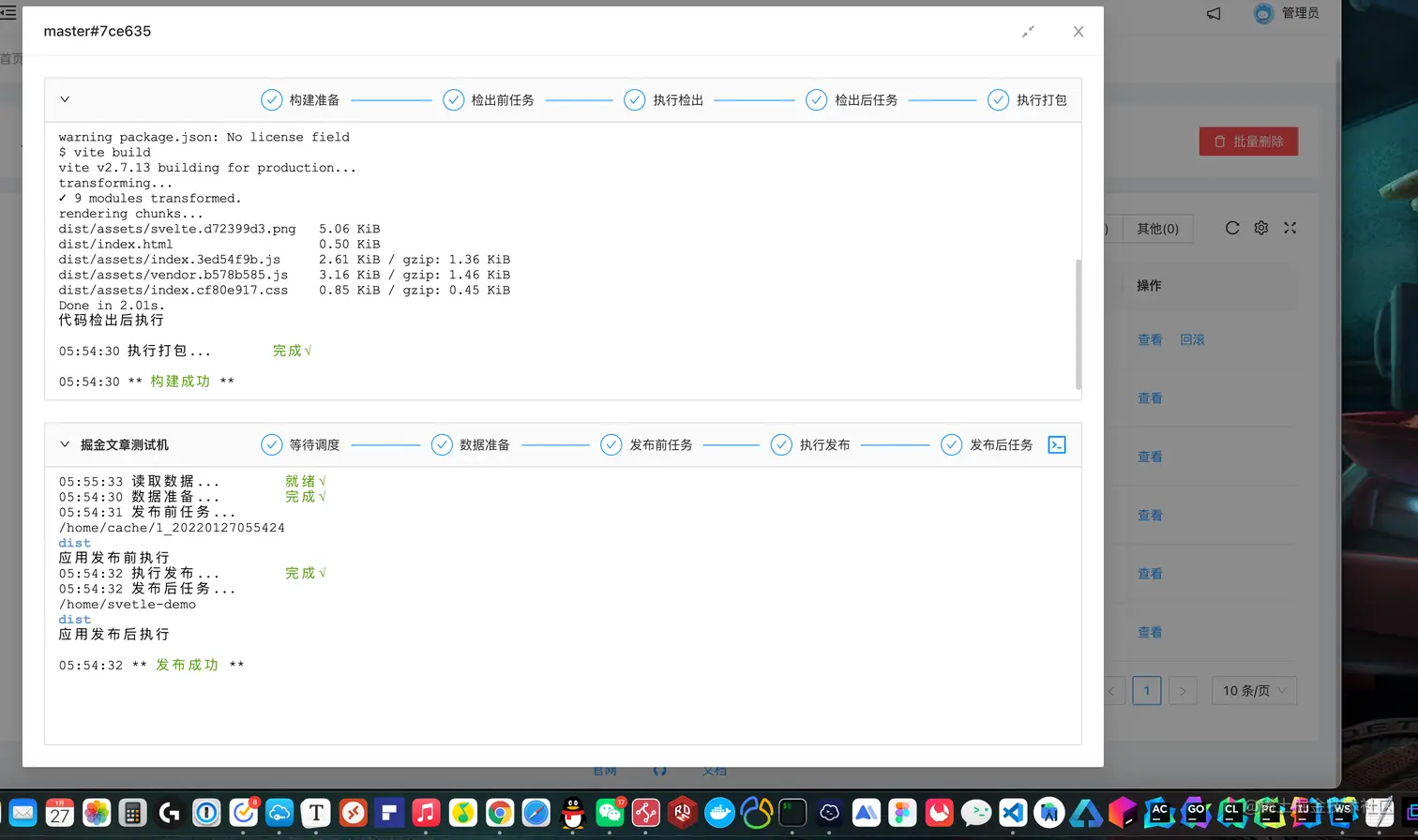Click the 批量删除 button
Screen dimensions: 1418x840
click(1248, 142)
